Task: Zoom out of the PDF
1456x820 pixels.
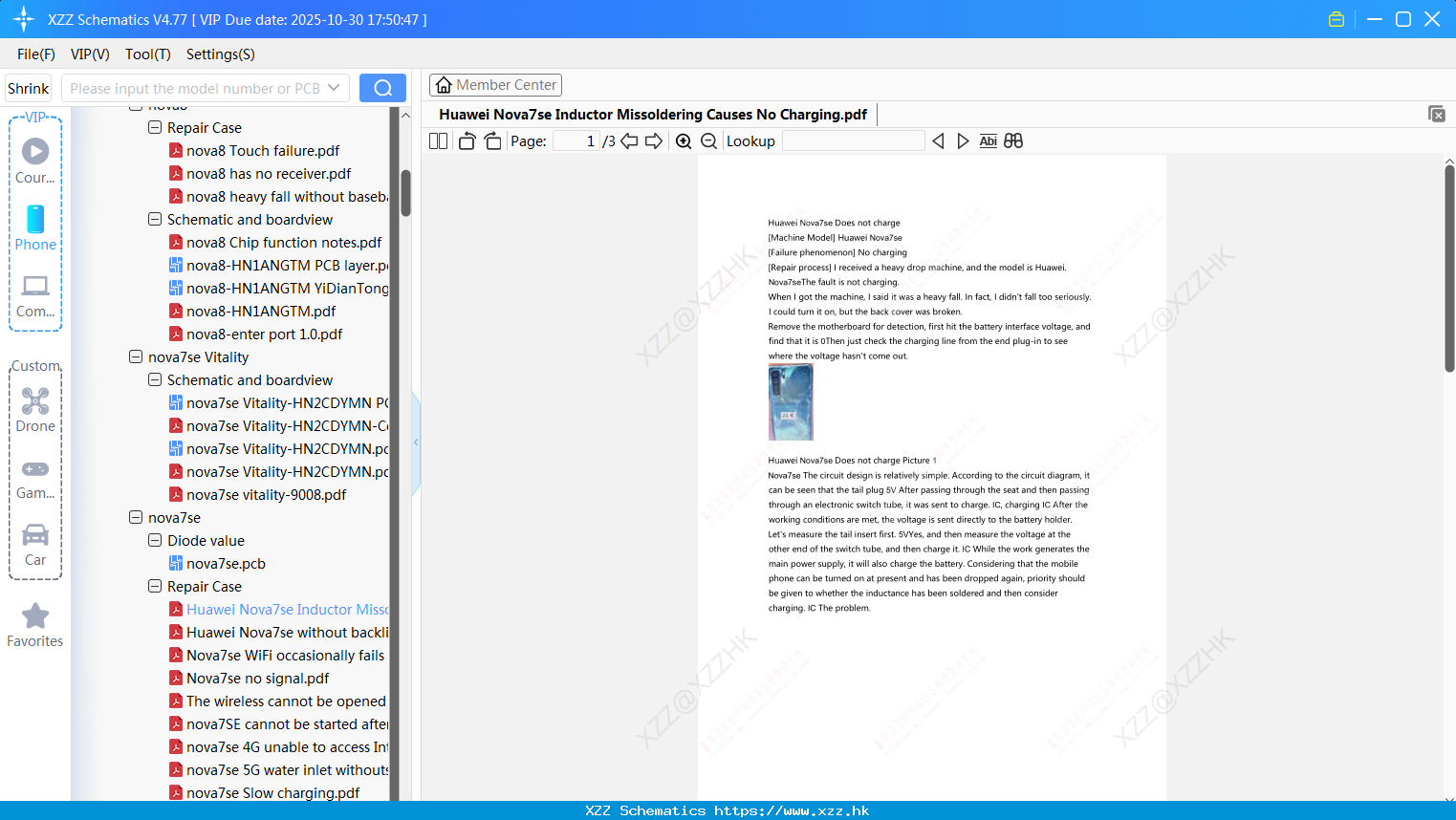Action: (x=709, y=140)
